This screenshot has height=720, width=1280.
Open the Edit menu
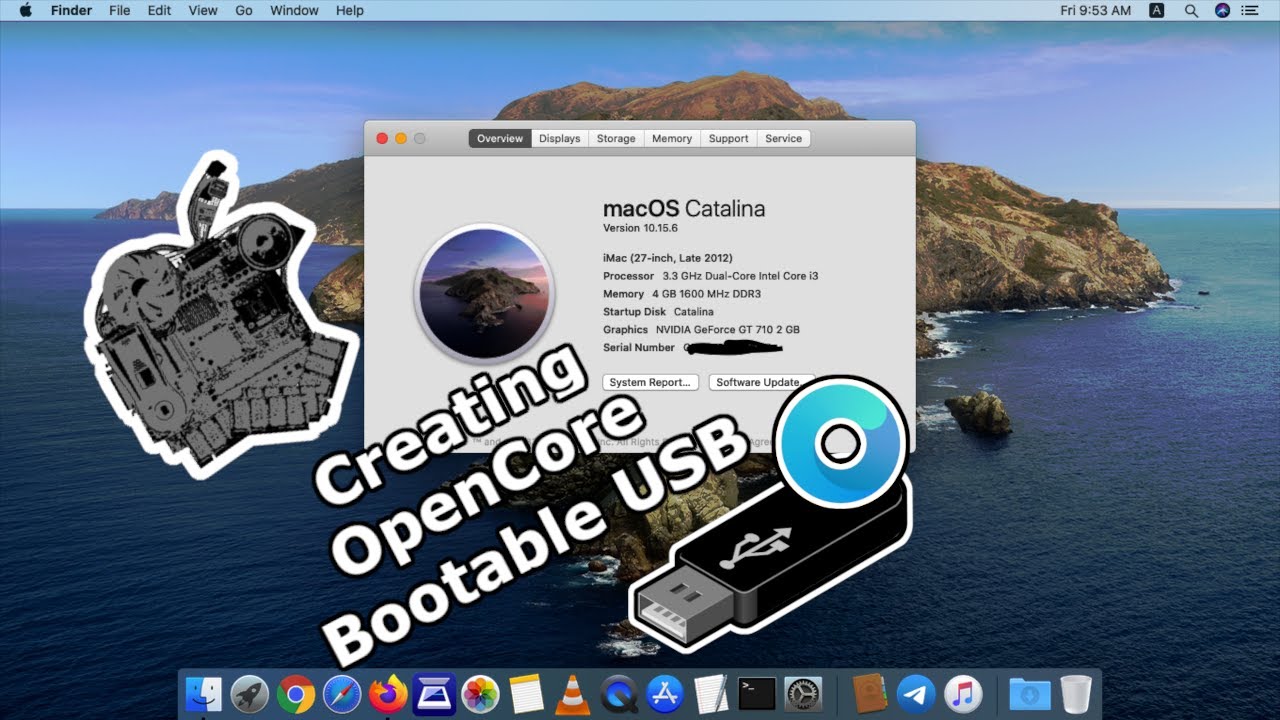click(x=159, y=10)
